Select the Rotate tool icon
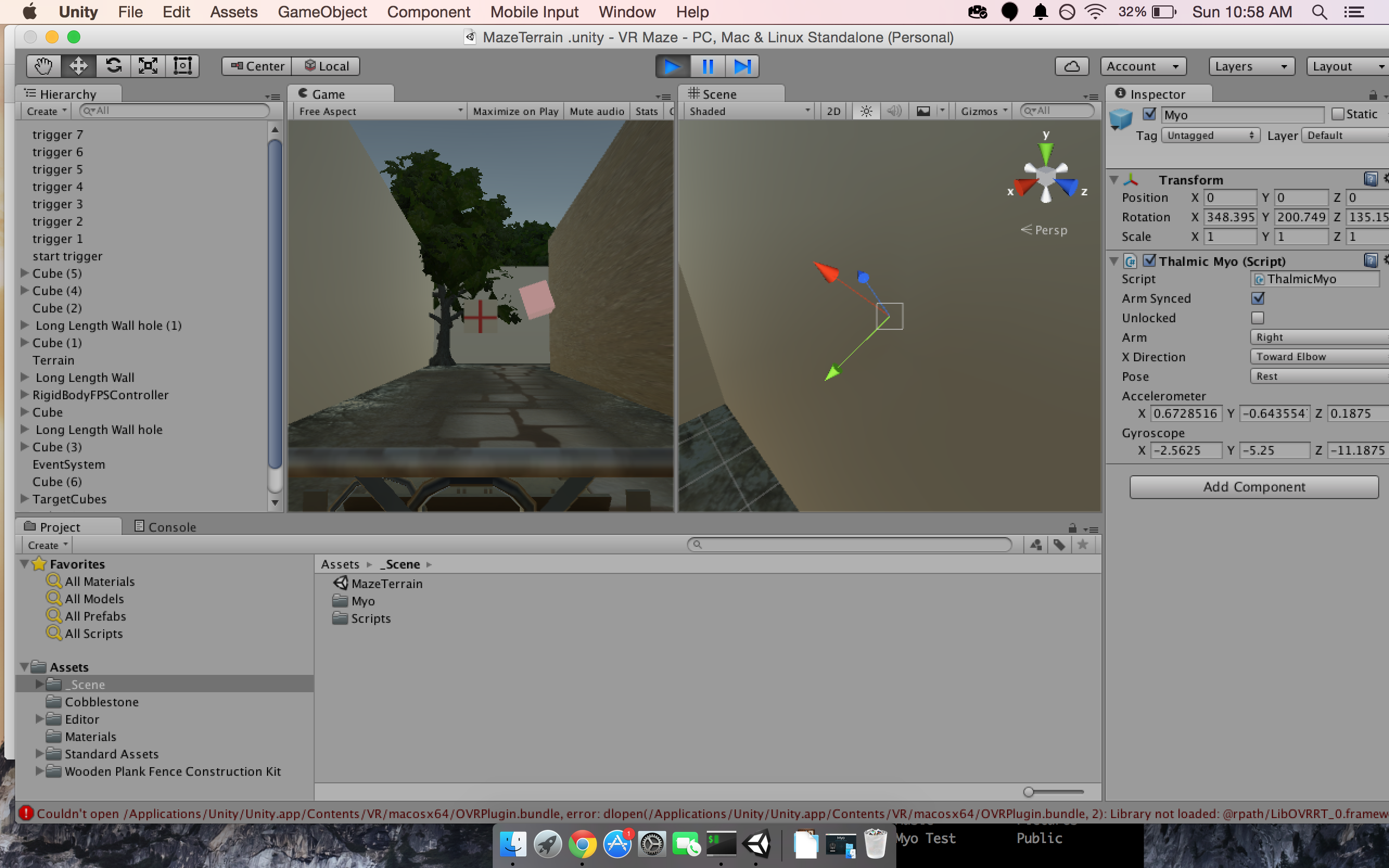Screen dimensions: 1389x868 pos(113,66)
